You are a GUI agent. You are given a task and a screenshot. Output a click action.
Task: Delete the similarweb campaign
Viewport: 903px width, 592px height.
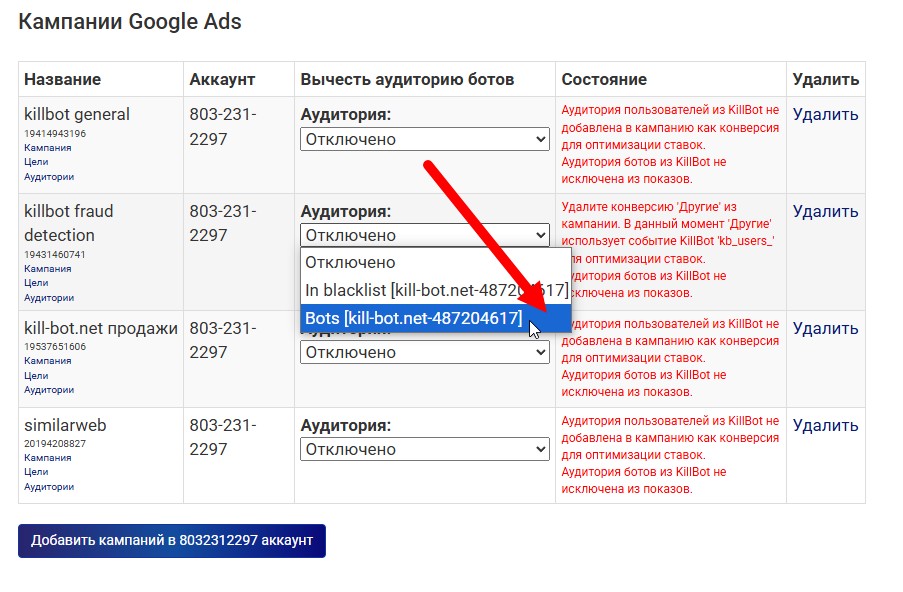(x=825, y=425)
